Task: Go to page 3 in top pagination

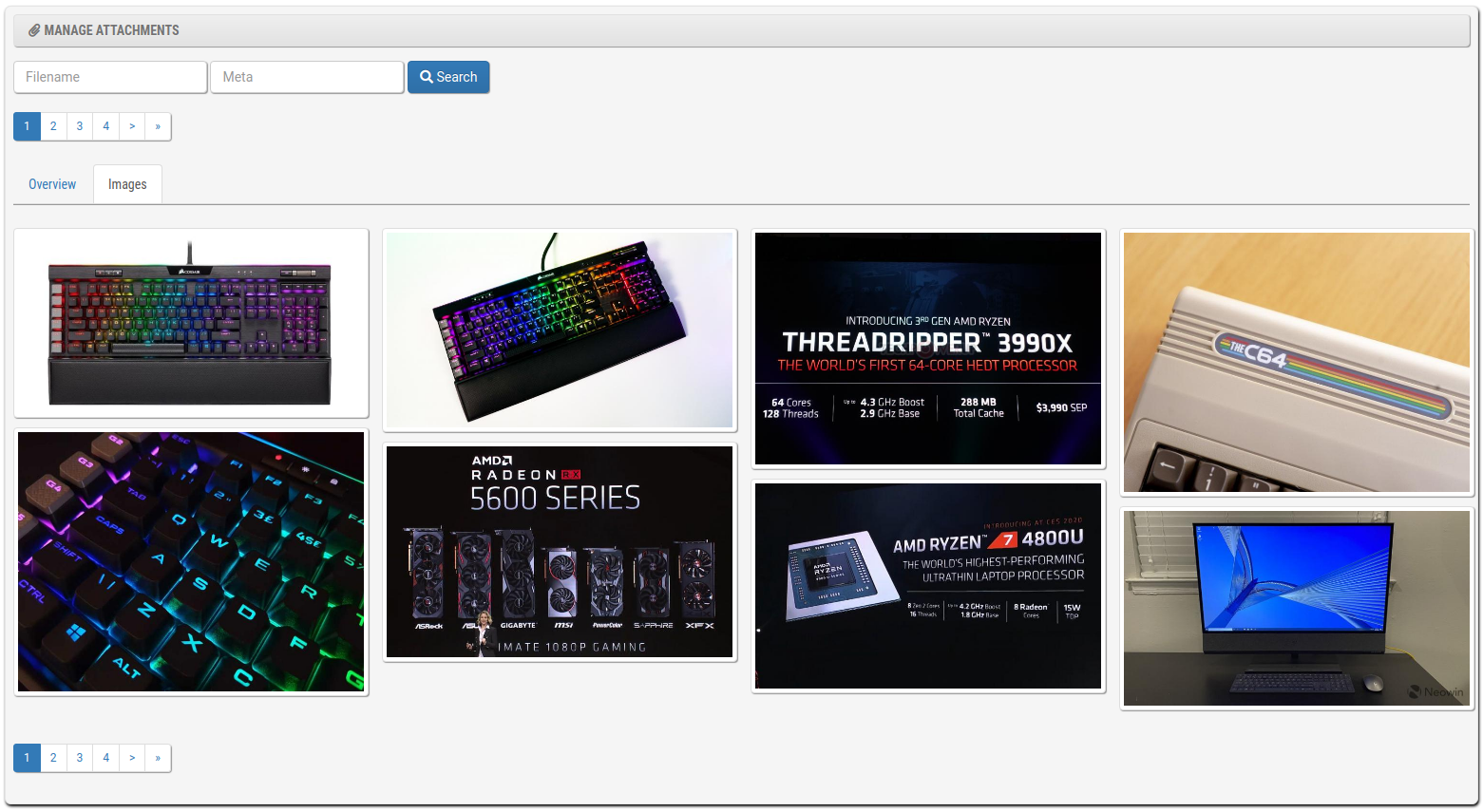Action: pyautogui.click(x=80, y=126)
